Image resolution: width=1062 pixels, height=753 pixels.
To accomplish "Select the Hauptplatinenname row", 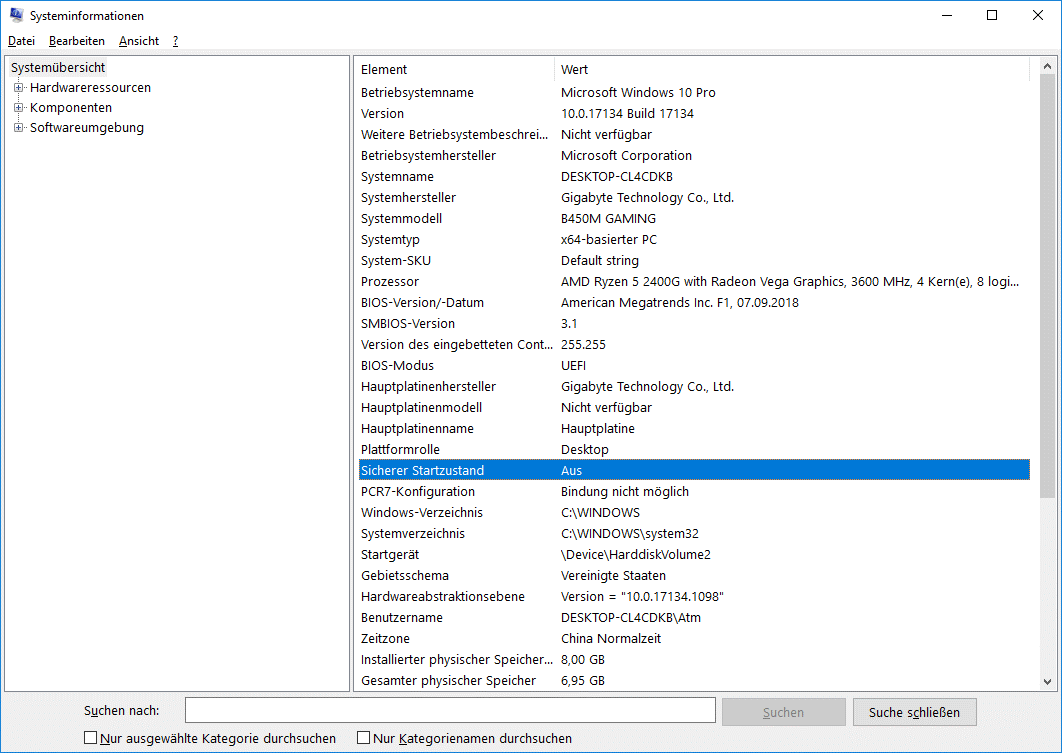I will click(x=694, y=429).
